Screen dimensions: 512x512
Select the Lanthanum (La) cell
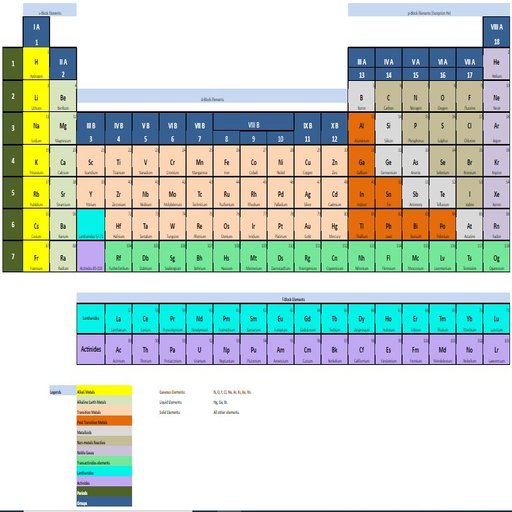[x=118, y=318]
